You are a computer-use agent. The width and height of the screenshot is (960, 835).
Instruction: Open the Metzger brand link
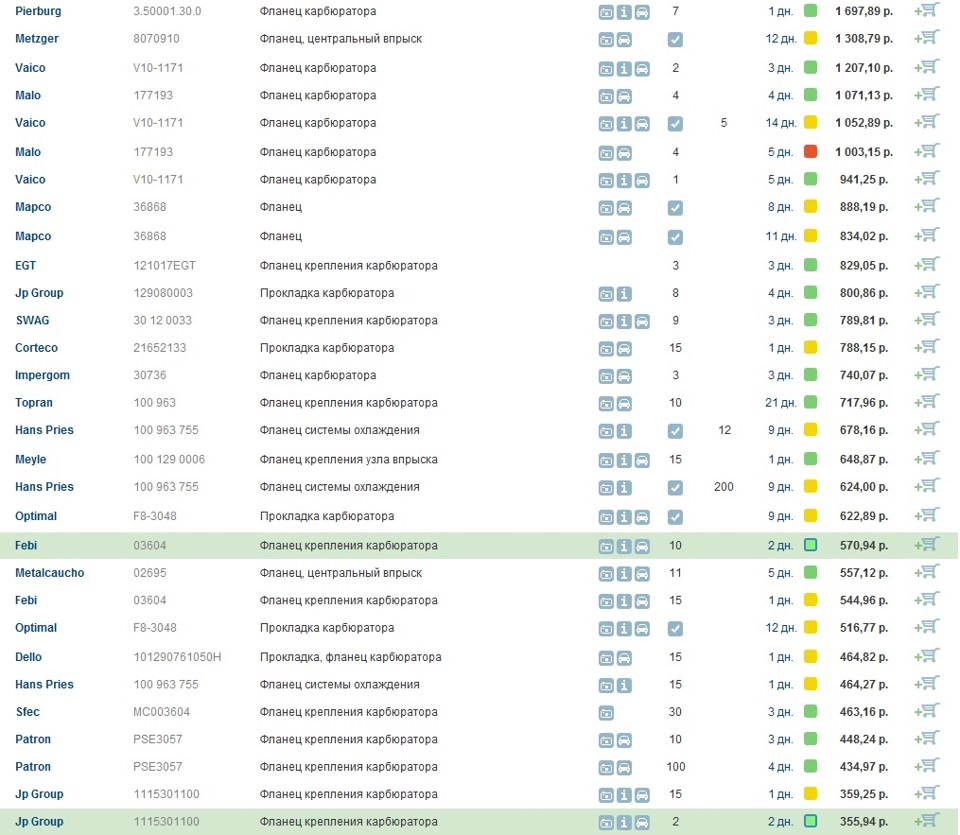37,39
